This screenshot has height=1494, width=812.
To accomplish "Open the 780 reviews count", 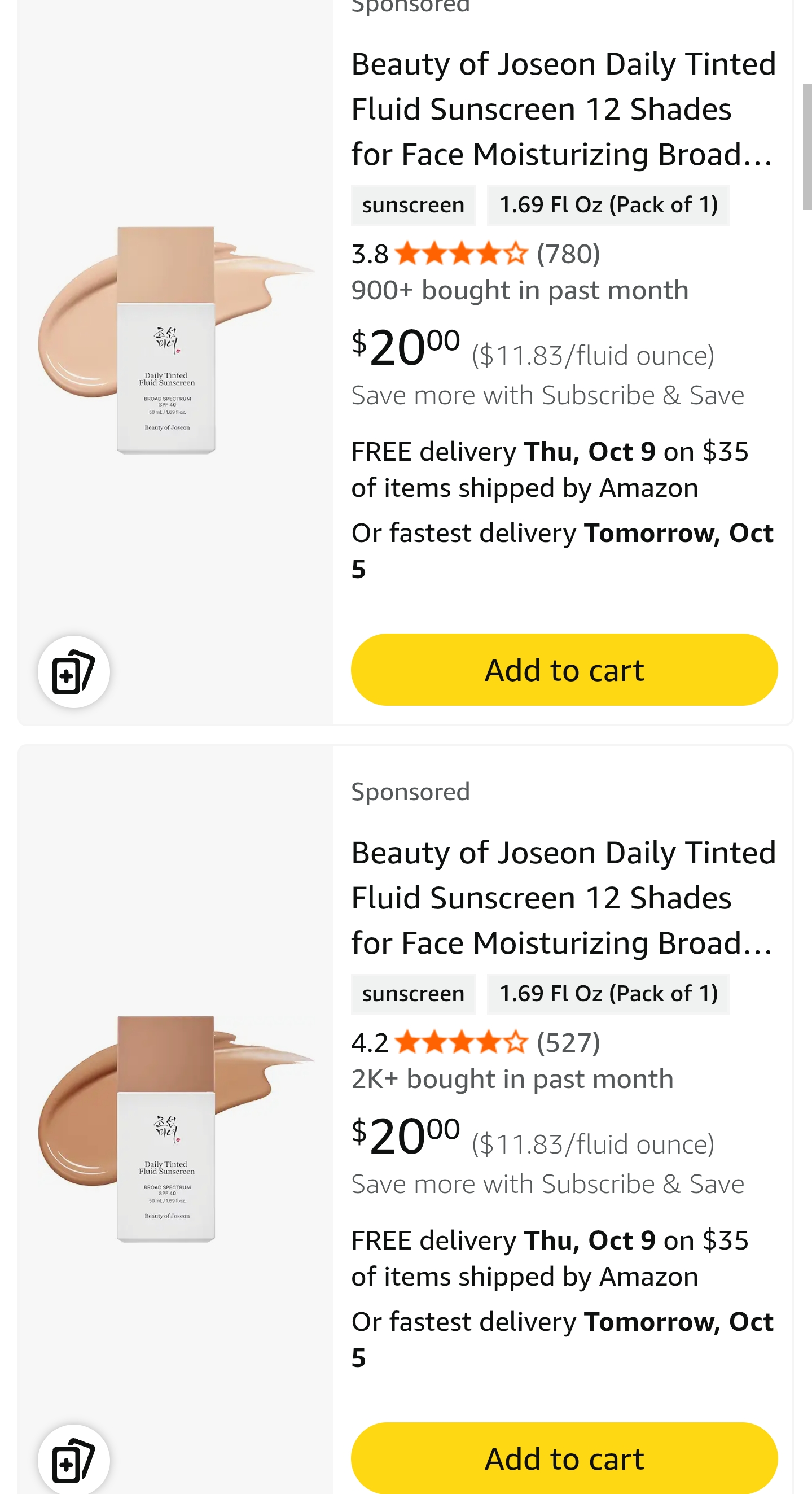I will coord(568,254).
